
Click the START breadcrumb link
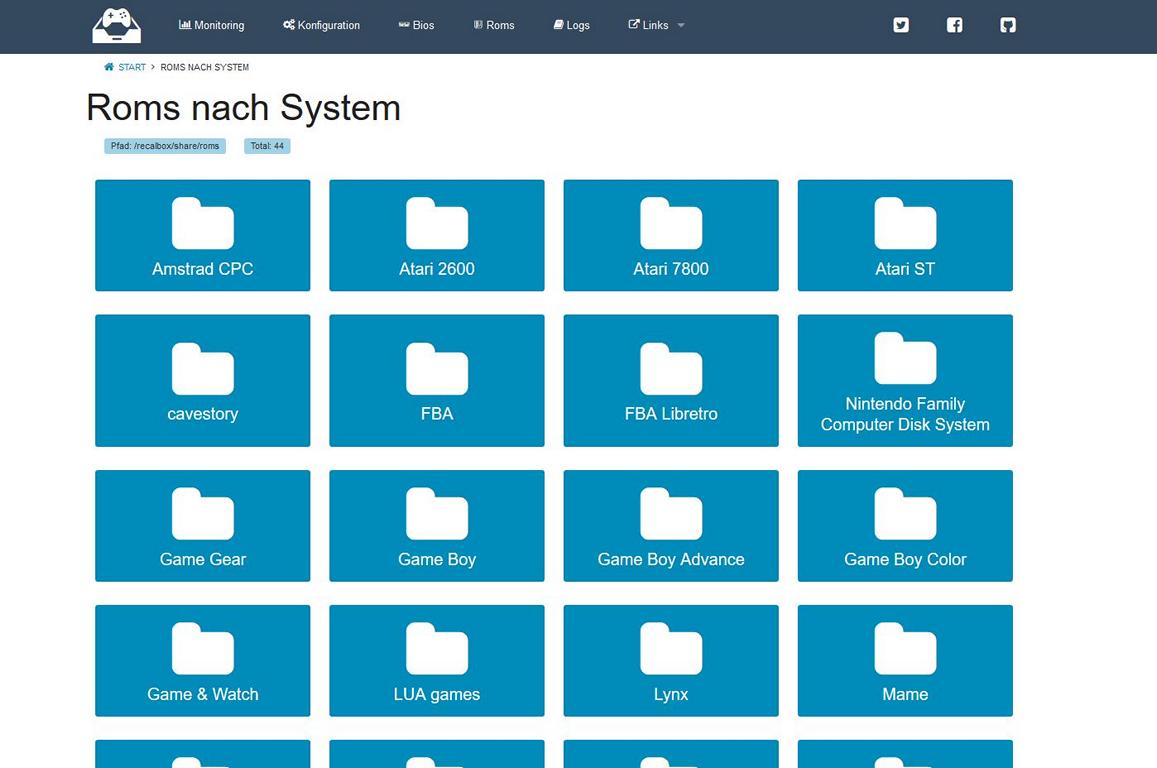132,67
